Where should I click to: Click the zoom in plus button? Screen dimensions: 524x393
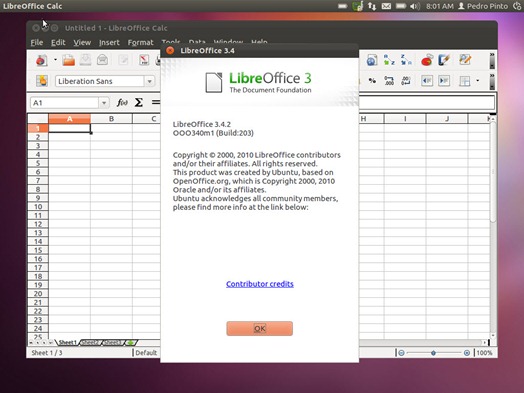click(x=467, y=353)
